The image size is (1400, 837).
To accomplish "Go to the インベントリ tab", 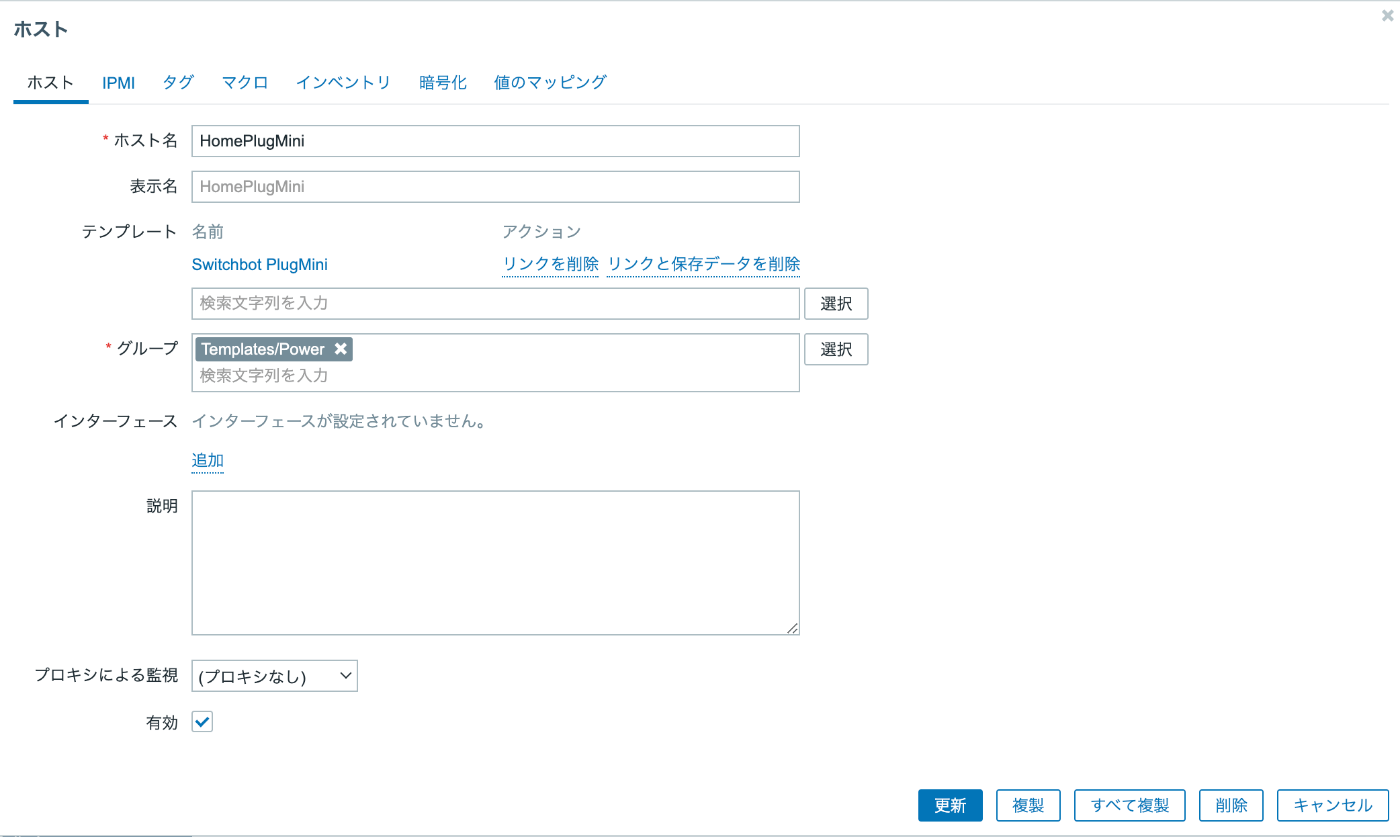I will pos(343,83).
